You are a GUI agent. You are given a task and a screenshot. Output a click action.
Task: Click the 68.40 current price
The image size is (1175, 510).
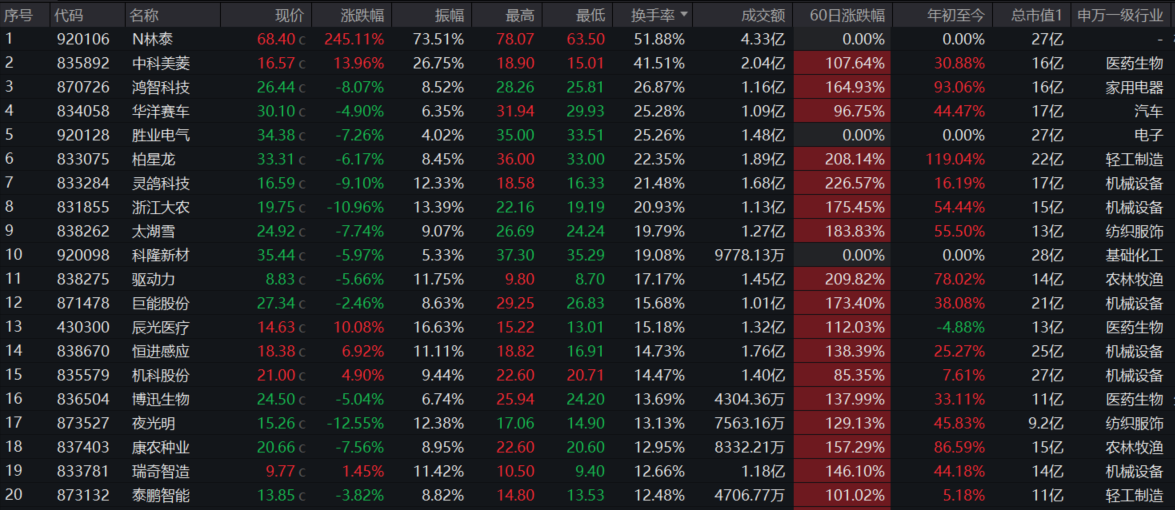click(277, 39)
